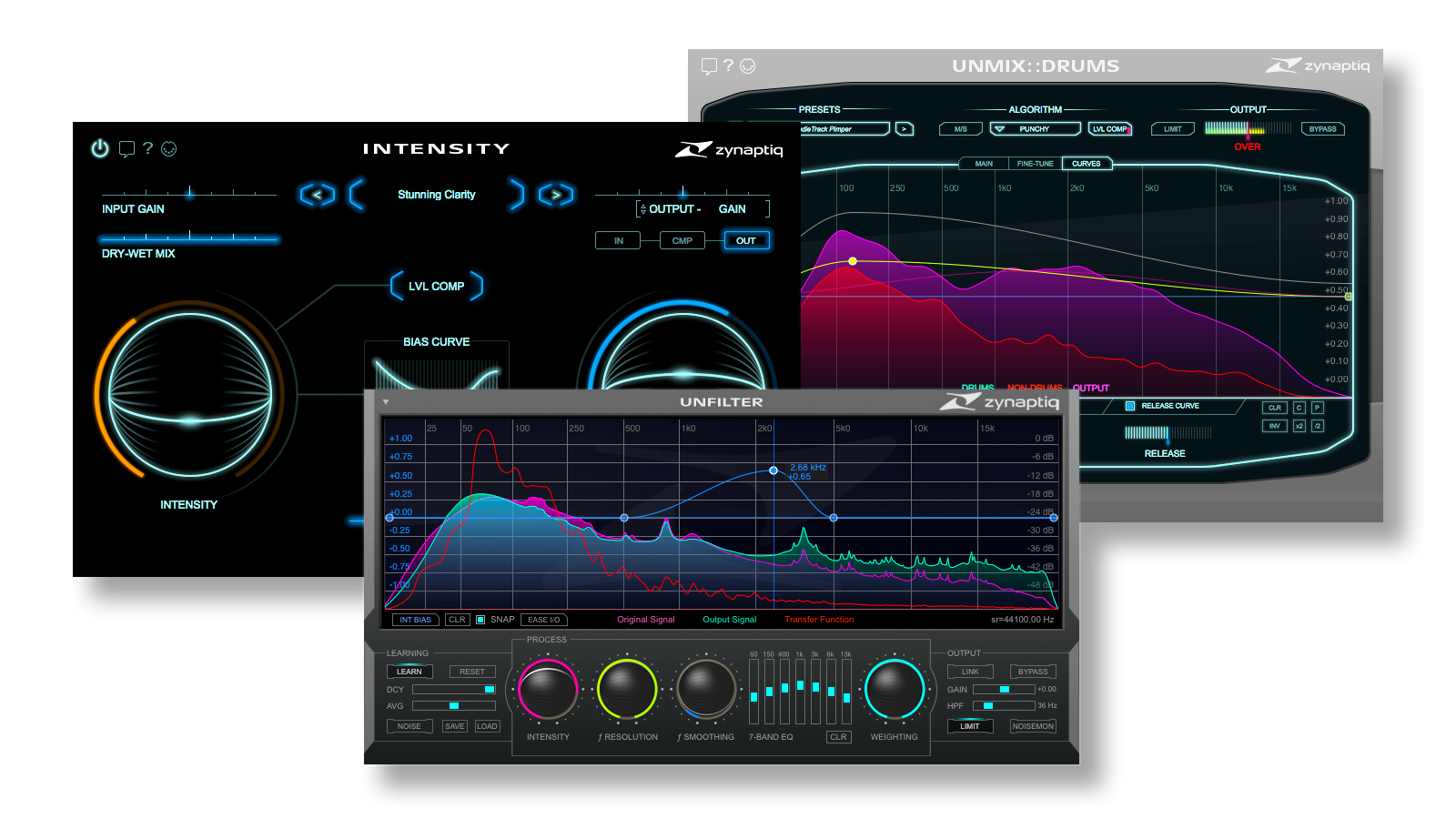This screenshot has width=1456, height=819.
Task: Open the MIDI connector icon in UNMIX::DRUMS
Action: [748, 66]
